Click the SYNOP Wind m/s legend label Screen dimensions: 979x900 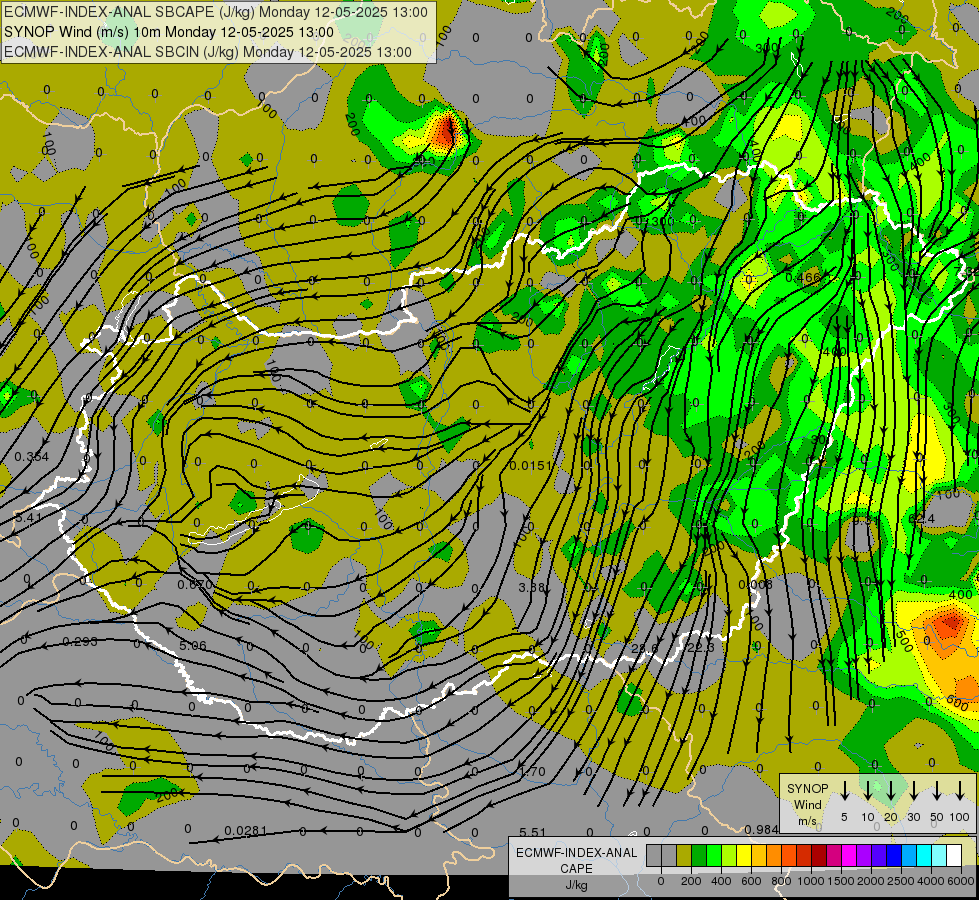807,804
